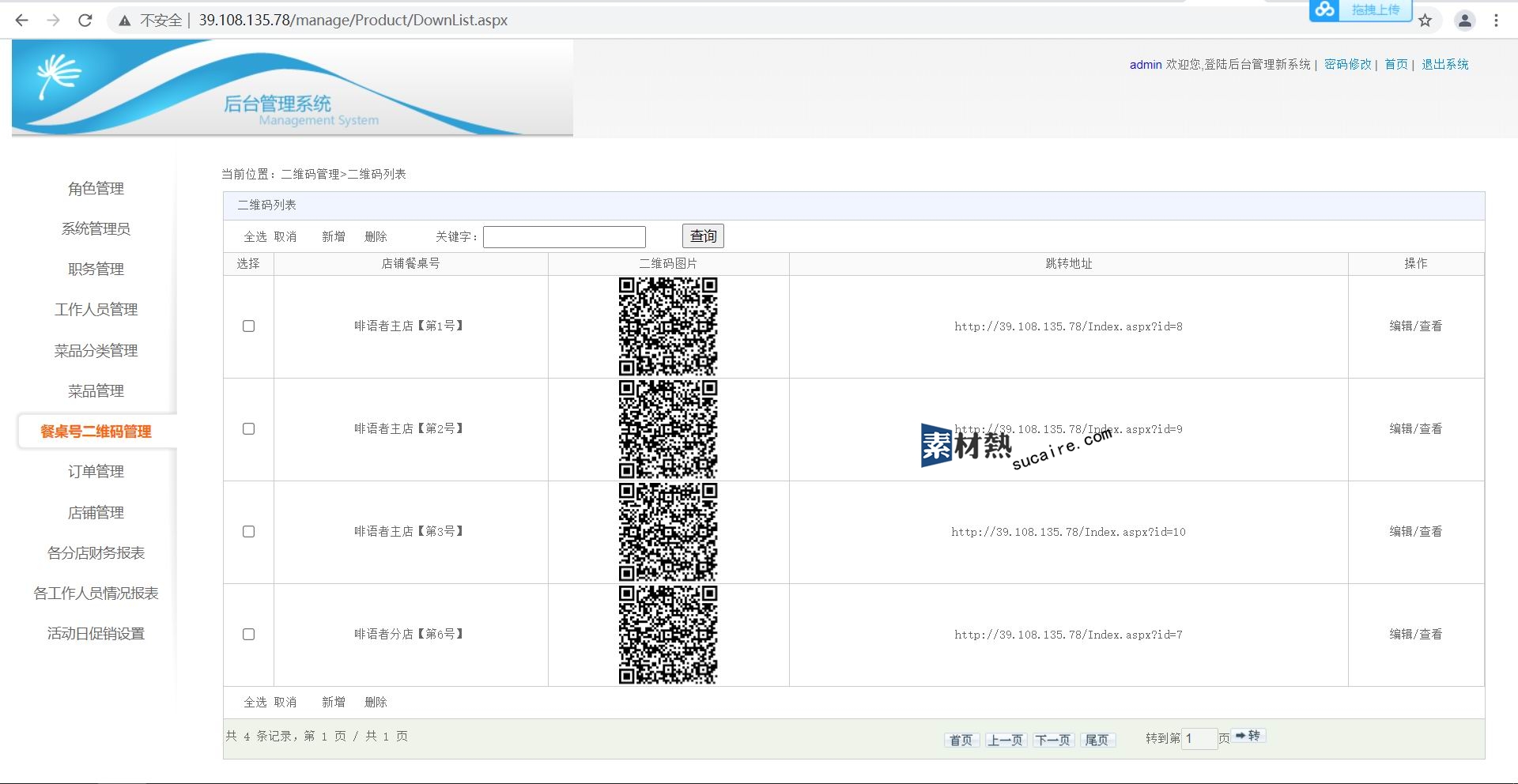Viewport: 1518px width, 784px height.
Task: Click 取消 above the table
Action: pyautogui.click(x=285, y=236)
